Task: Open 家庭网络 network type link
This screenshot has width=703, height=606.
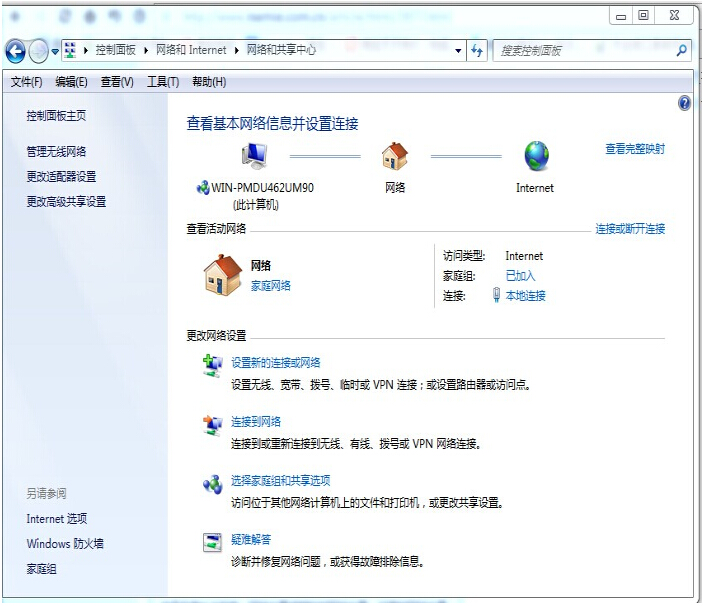Action: [271, 286]
